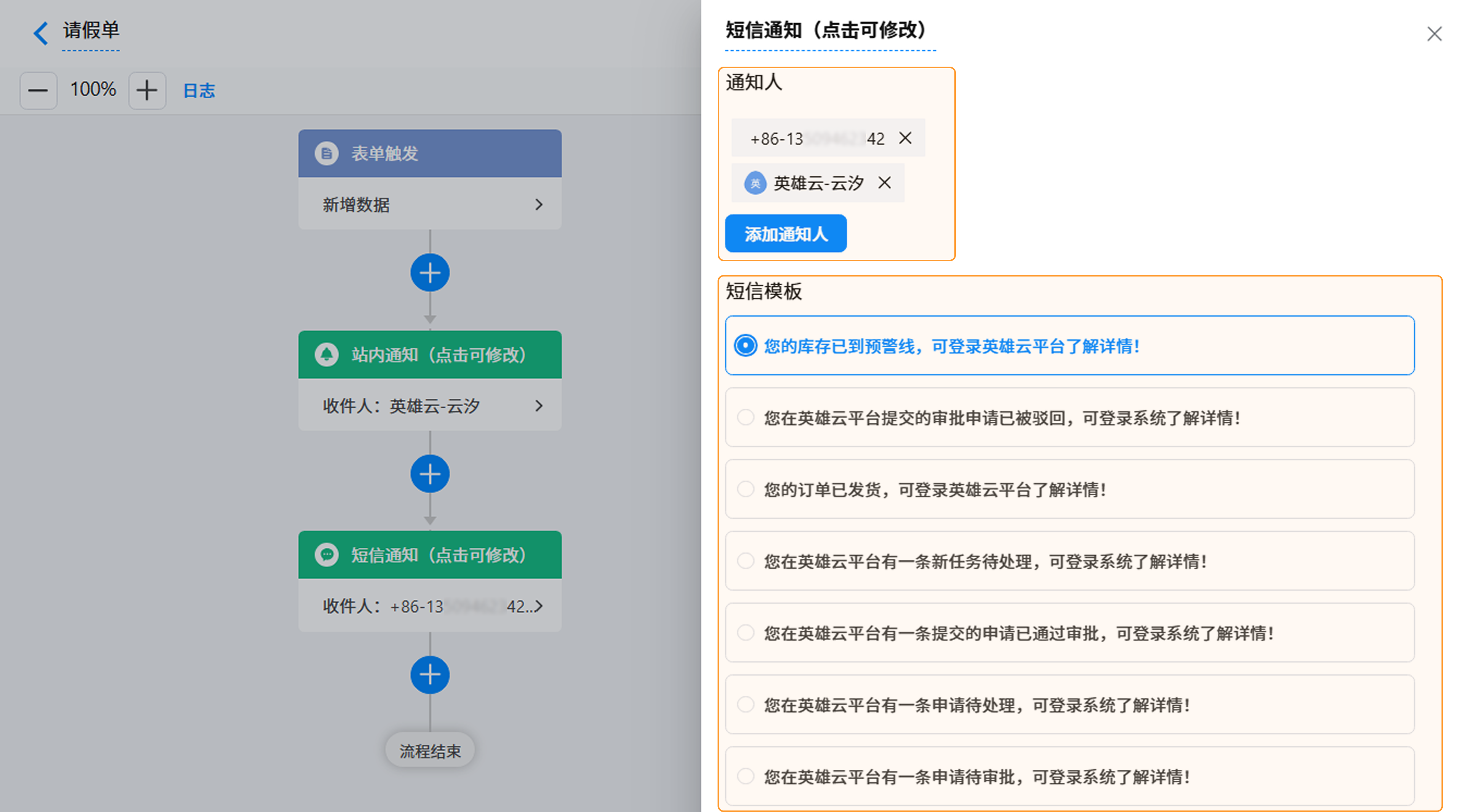Click the form icon in 表单触发 header
The width and height of the screenshot is (1463, 812).
point(327,153)
